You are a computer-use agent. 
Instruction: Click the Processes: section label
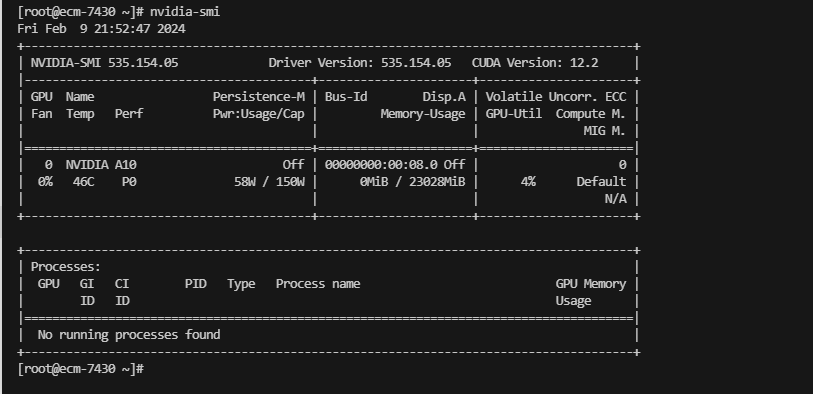[x=66, y=267]
